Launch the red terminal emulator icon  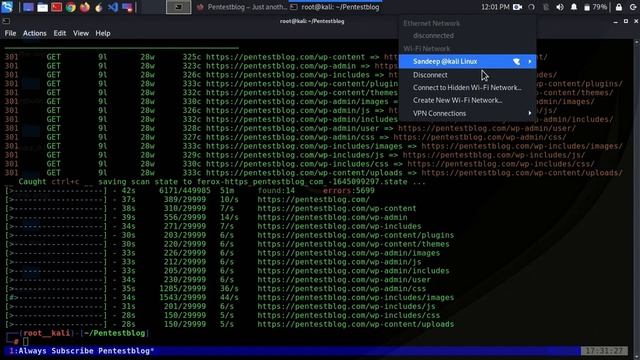pyautogui.click(x=56, y=7)
